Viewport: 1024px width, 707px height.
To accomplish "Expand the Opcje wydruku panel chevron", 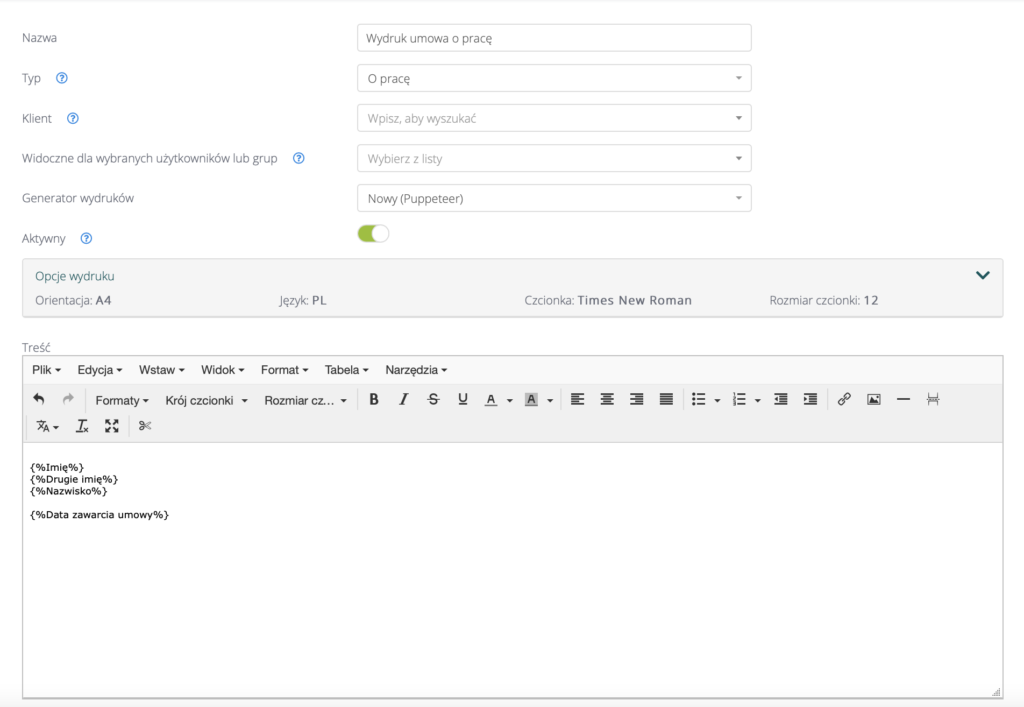I will pos(982,275).
